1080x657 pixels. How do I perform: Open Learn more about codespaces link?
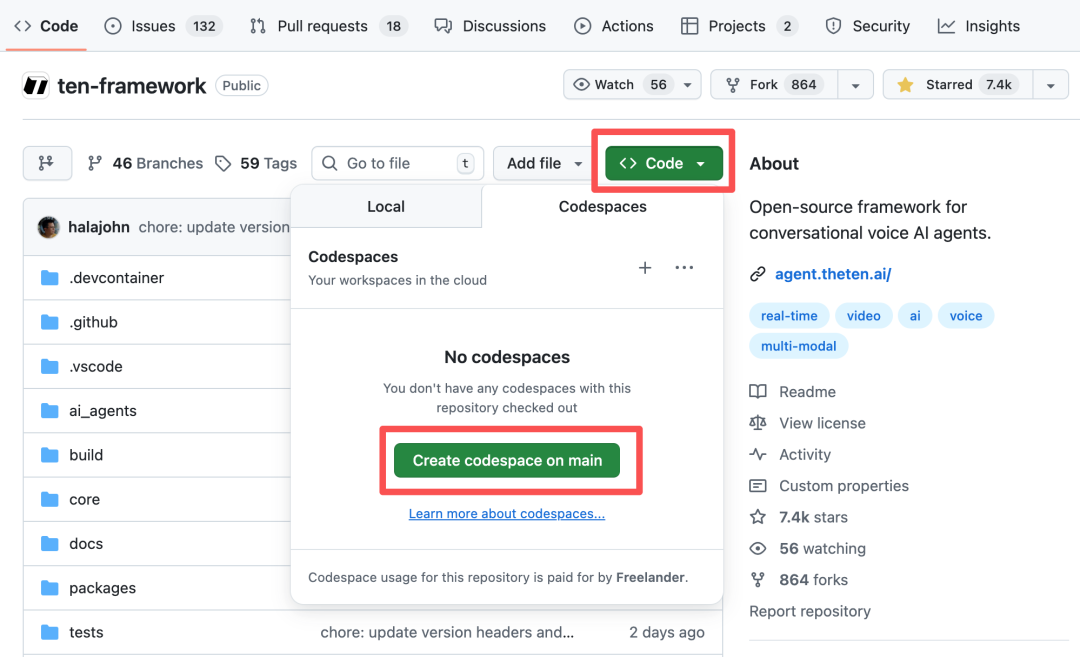click(506, 514)
